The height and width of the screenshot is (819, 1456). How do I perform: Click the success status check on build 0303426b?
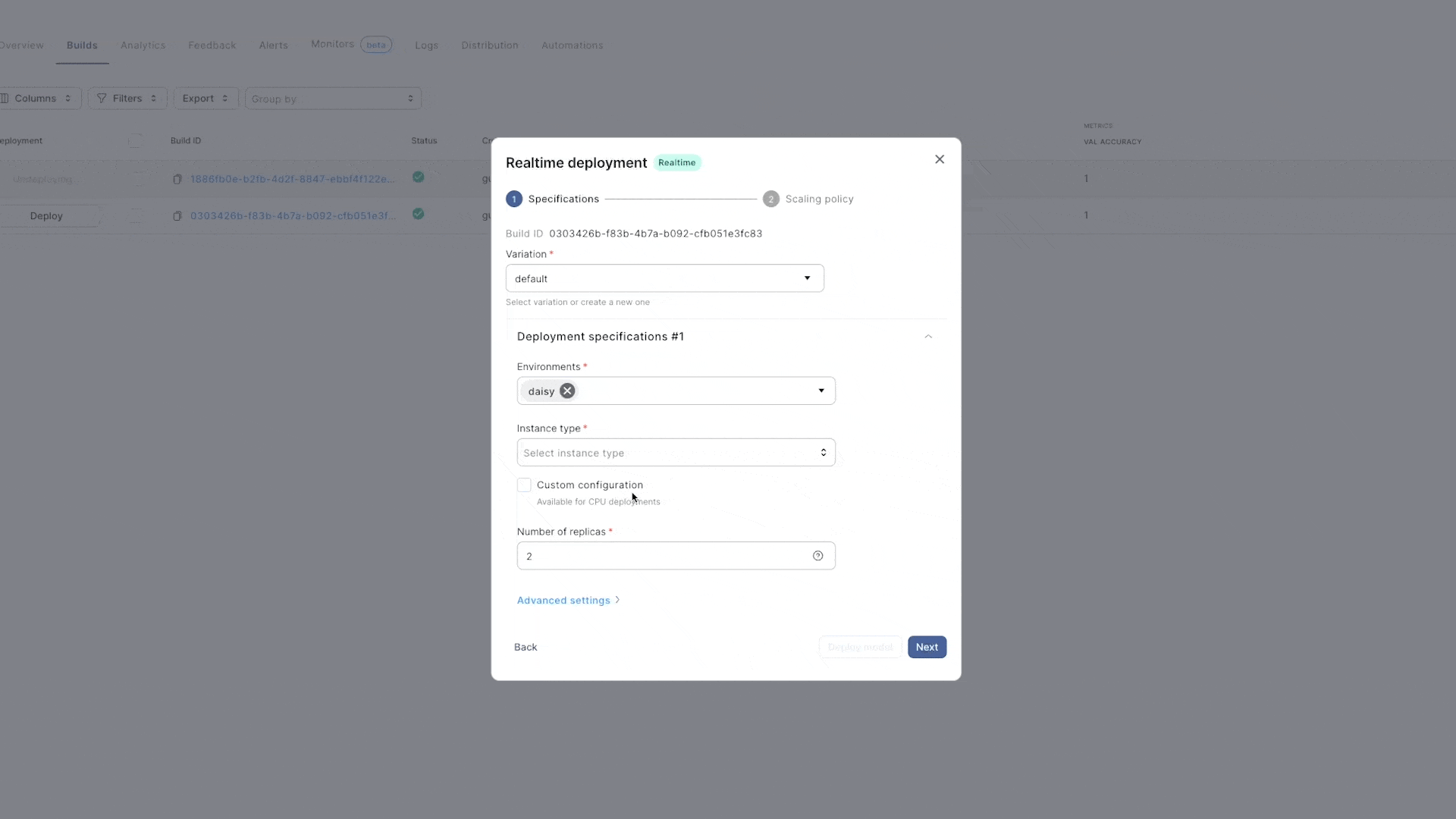pyautogui.click(x=419, y=214)
